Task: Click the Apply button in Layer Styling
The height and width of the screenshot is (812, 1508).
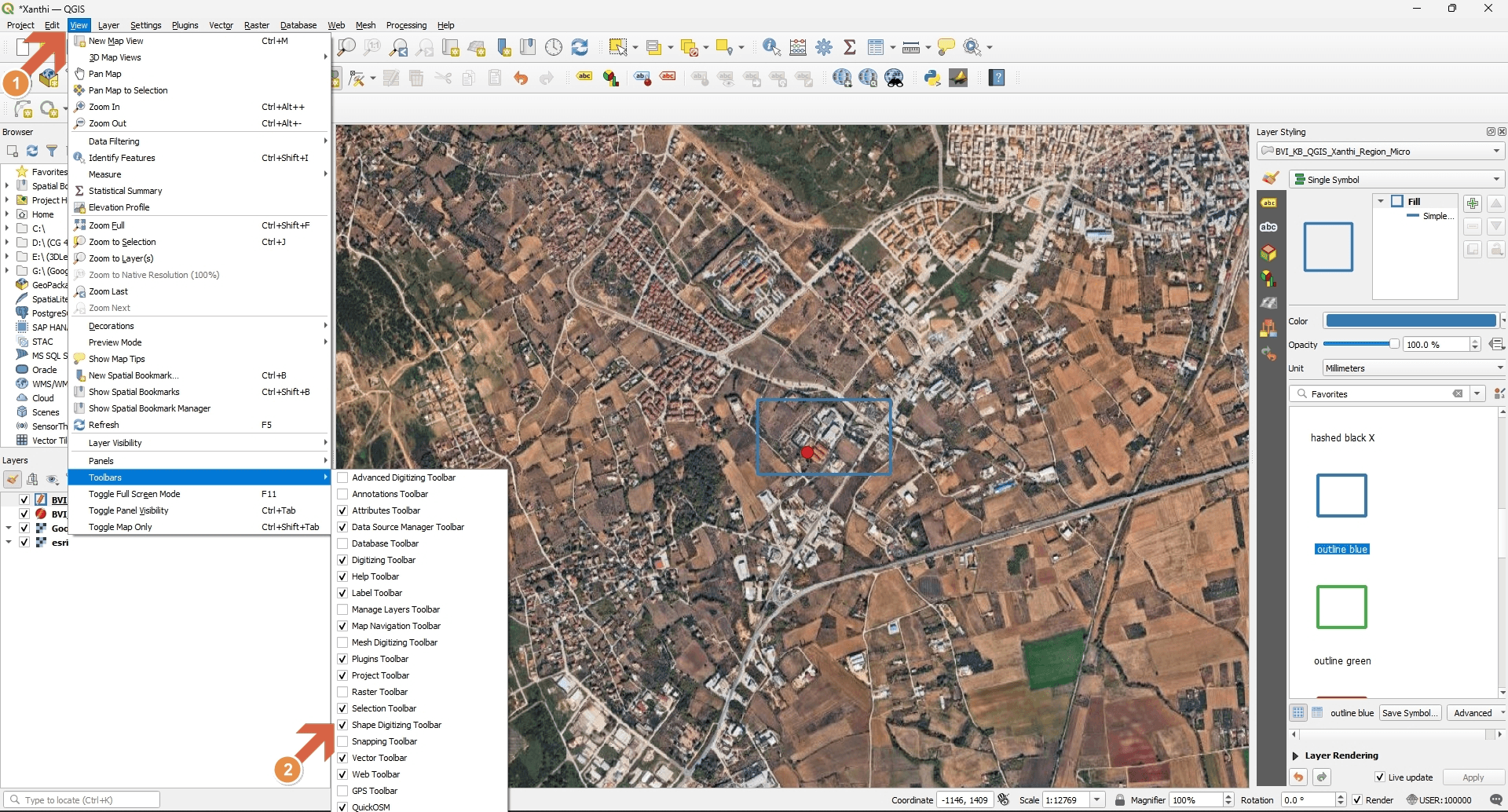Action: click(x=1473, y=777)
